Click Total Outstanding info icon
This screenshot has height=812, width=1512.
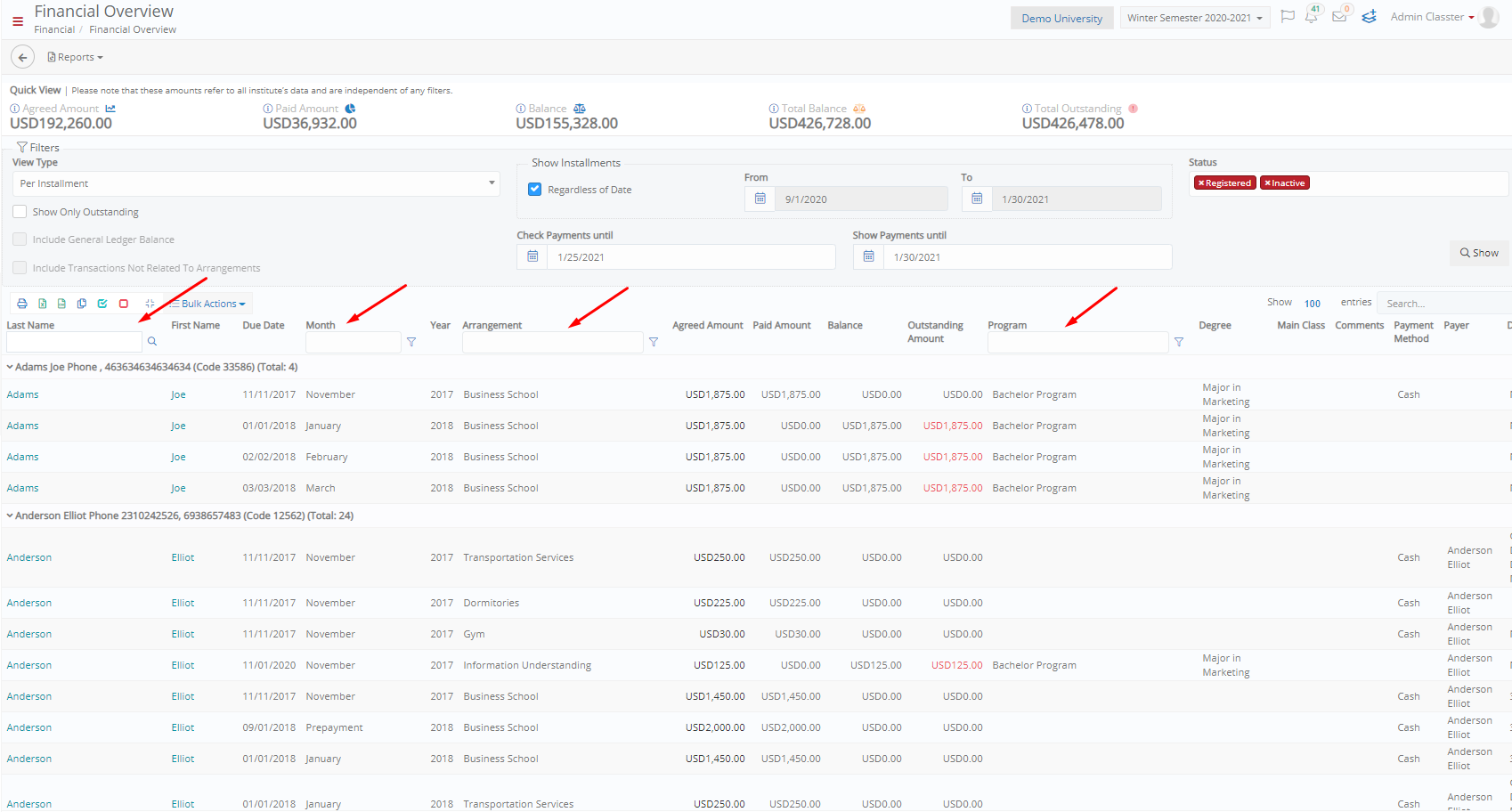point(1027,109)
